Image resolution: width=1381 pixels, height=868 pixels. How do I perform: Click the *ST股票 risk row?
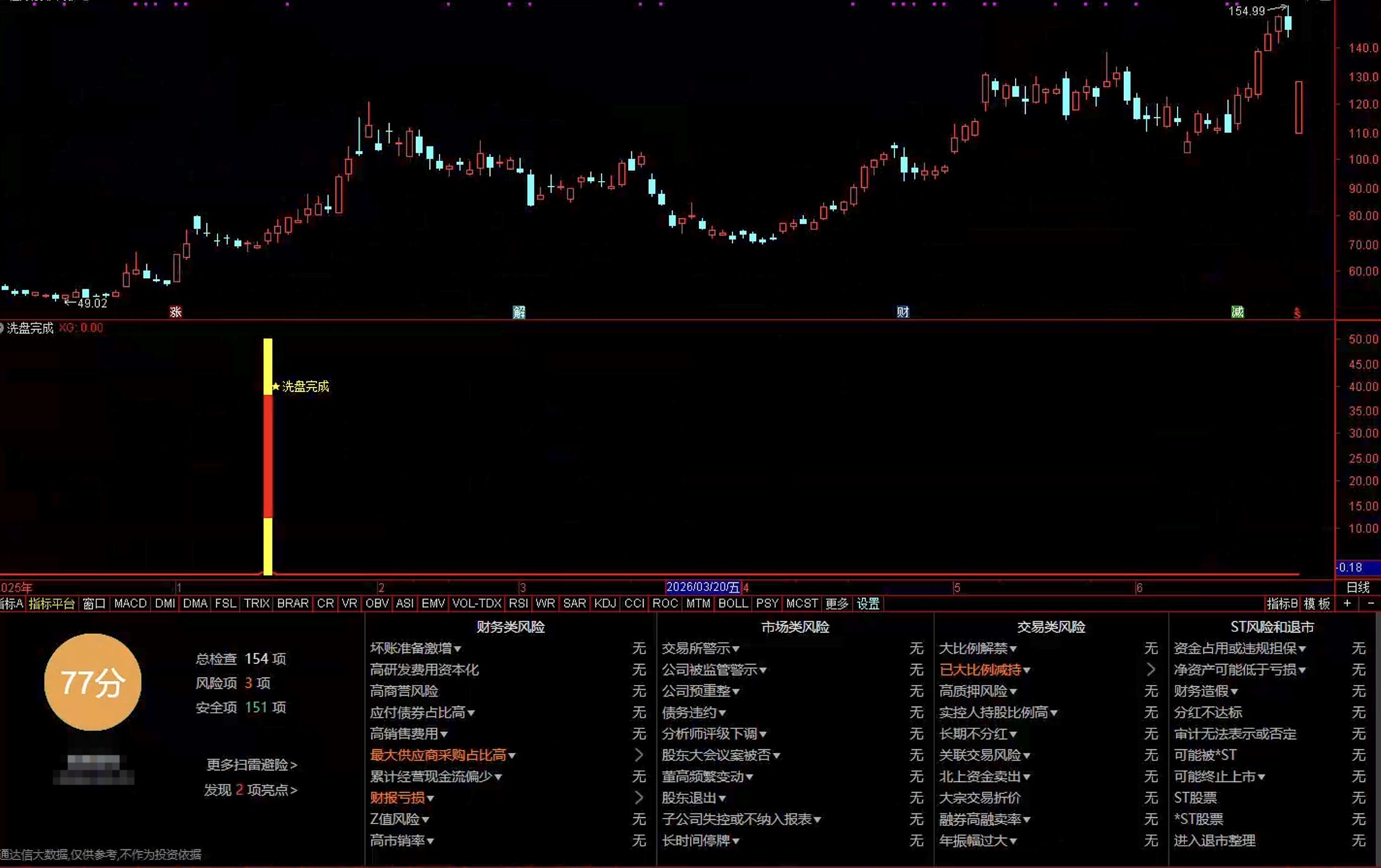tap(1269, 819)
